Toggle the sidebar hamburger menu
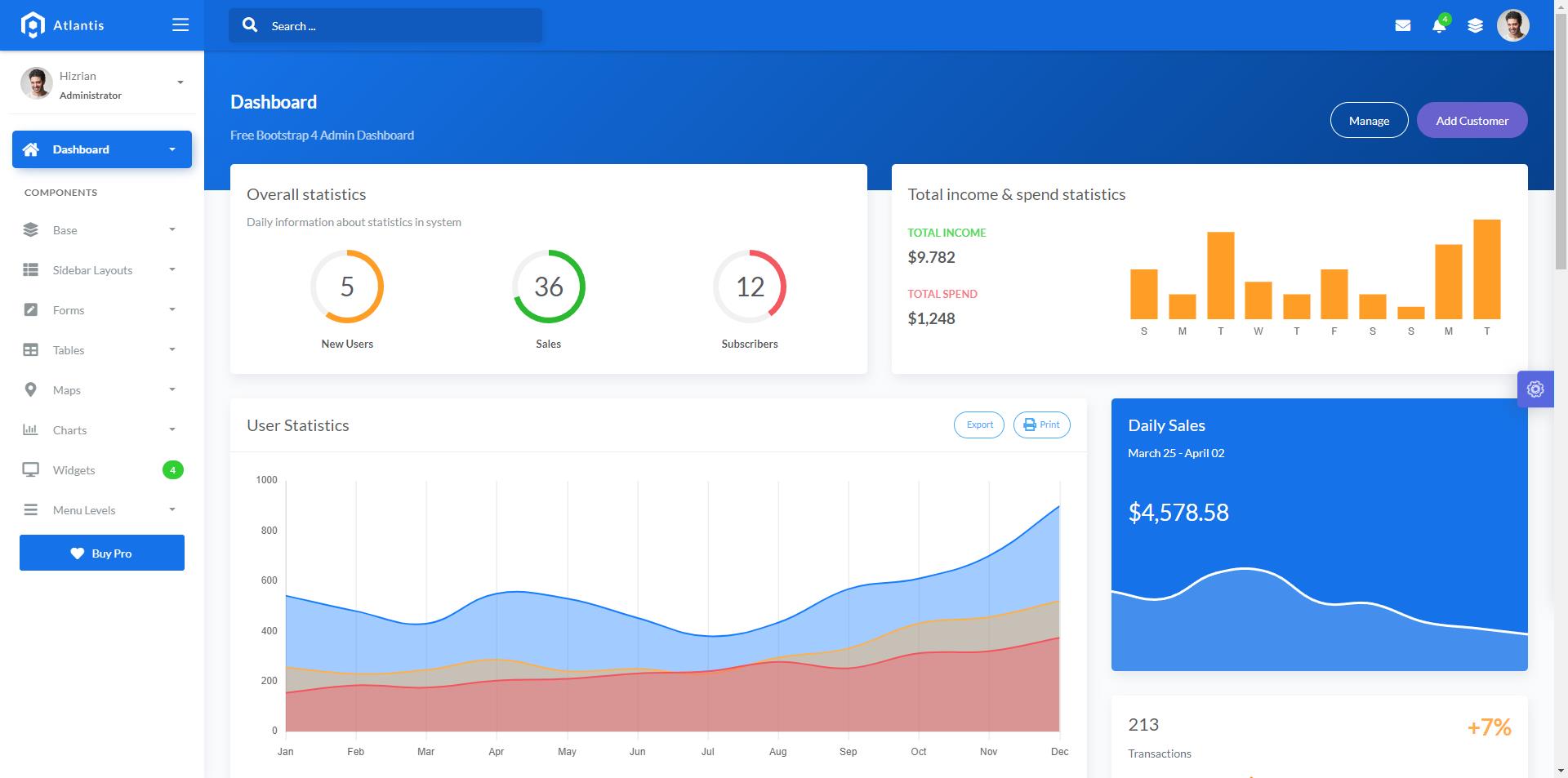The width and height of the screenshot is (1568, 778). (x=180, y=25)
